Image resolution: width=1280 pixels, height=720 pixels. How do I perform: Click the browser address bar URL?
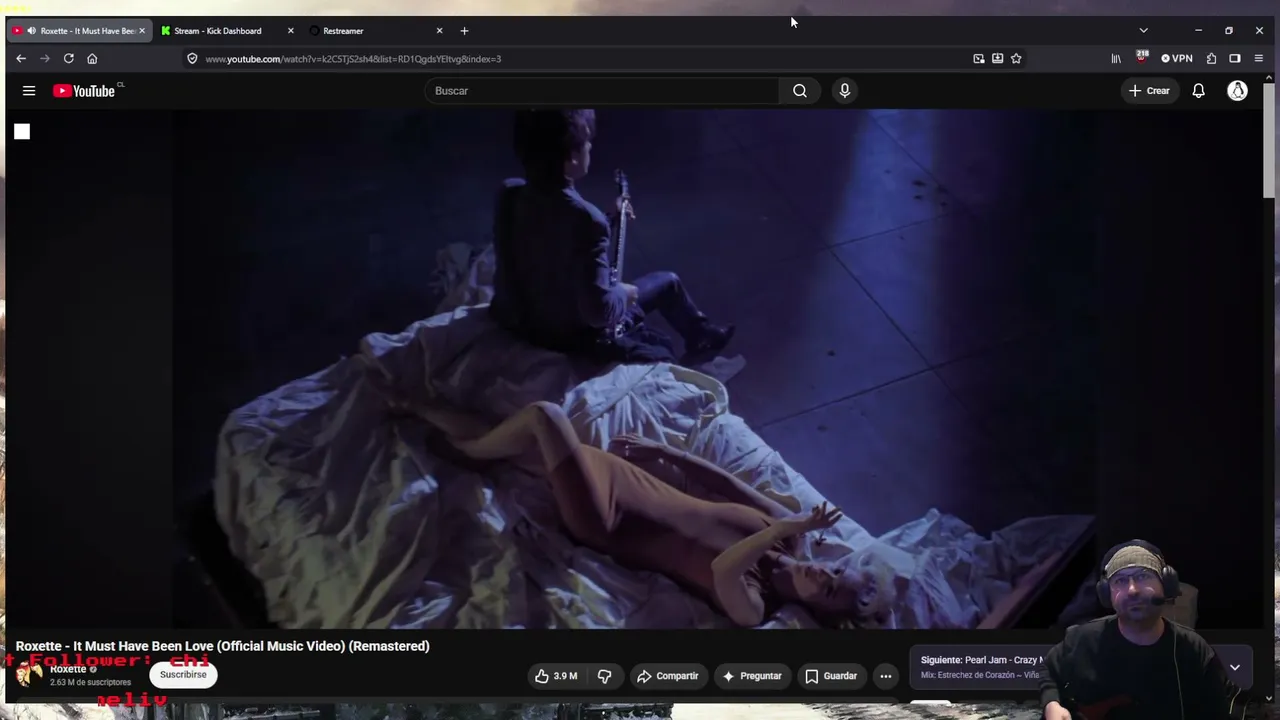(353, 59)
